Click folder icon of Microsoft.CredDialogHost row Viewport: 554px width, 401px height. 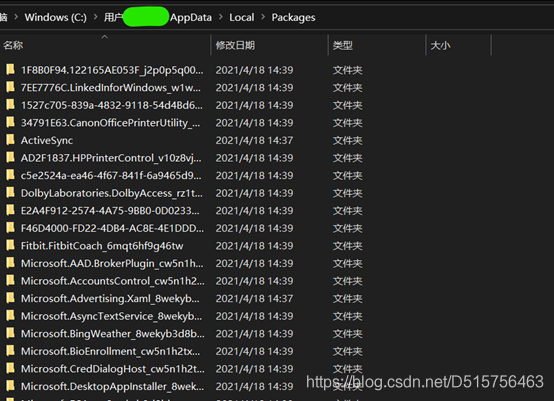10,368
